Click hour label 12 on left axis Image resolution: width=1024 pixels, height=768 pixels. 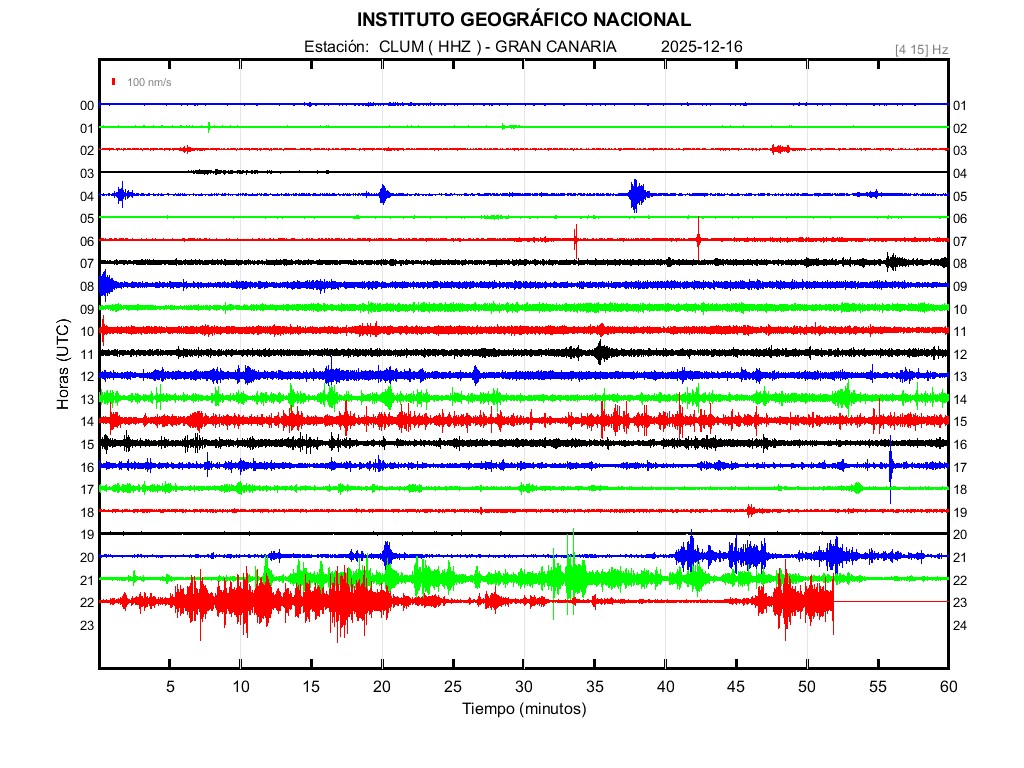coord(87,376)
